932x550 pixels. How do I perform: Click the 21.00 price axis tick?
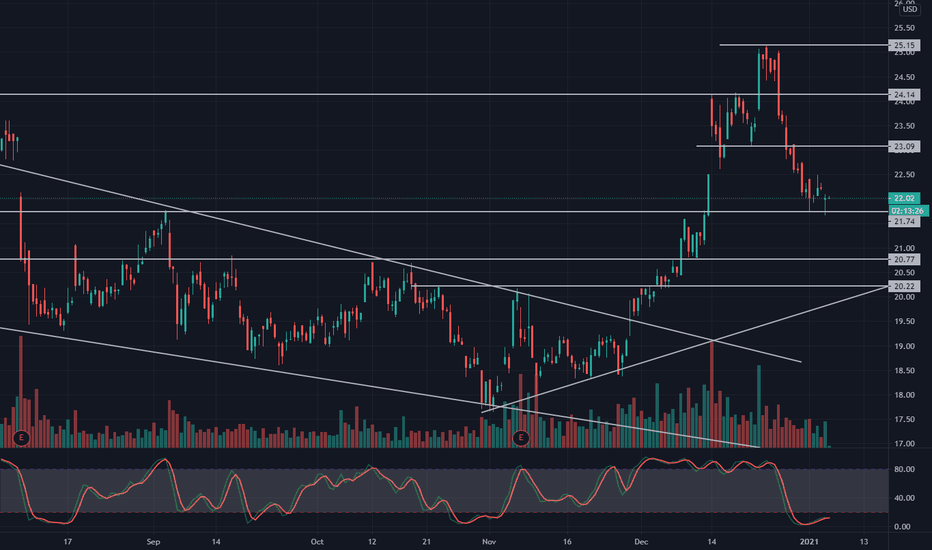pos(904,249)
